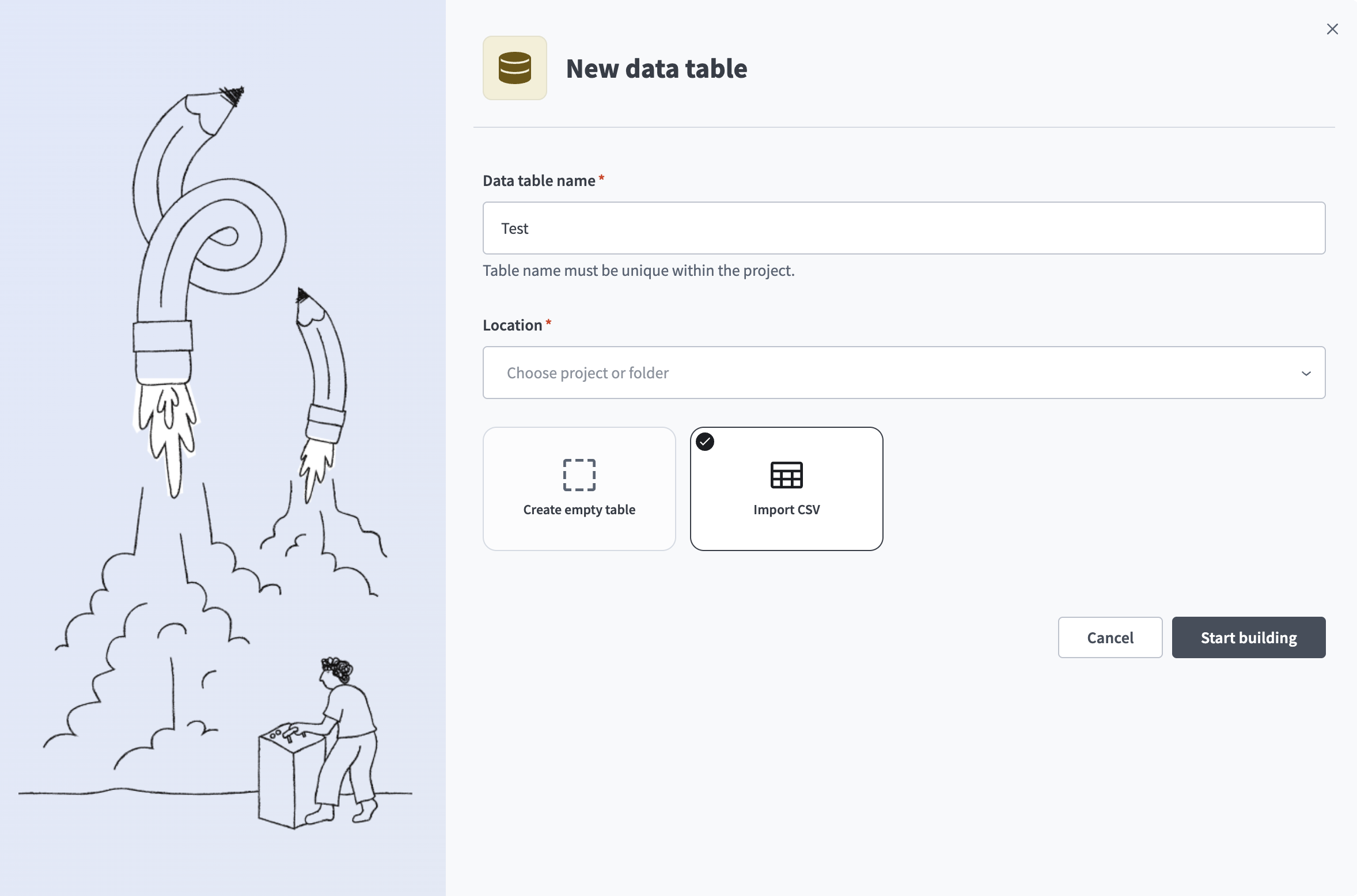This screenshot has width=1357, height=896.
Task: Click the dashed-square empty table icon
Action: 579,474
